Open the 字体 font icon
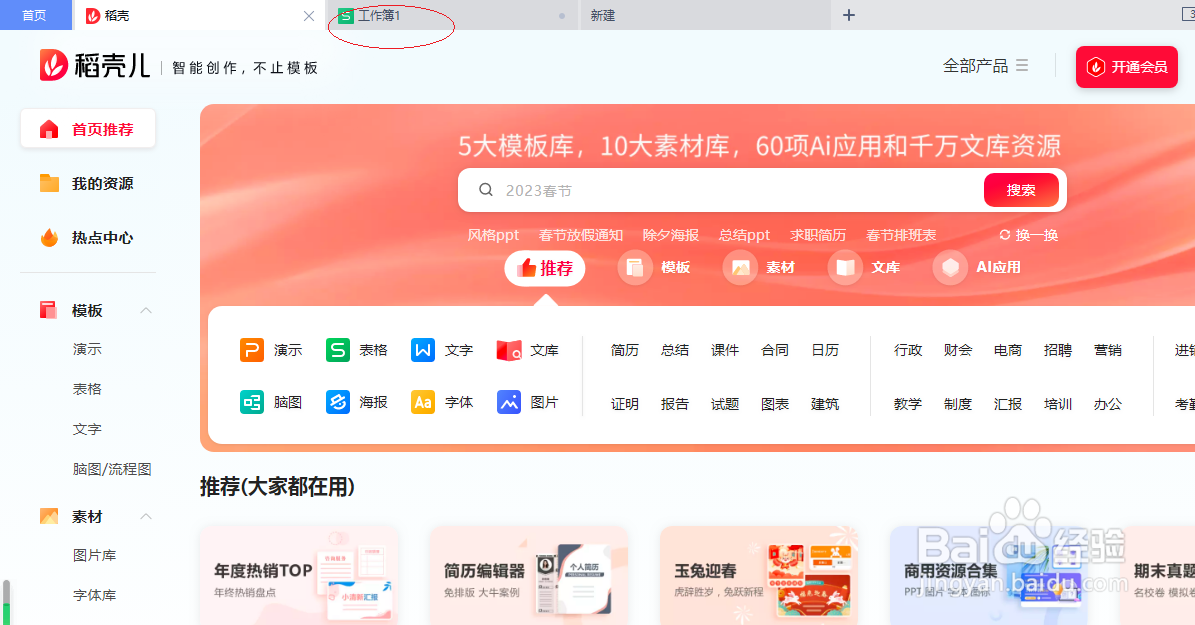 click(x=423, y=402)
